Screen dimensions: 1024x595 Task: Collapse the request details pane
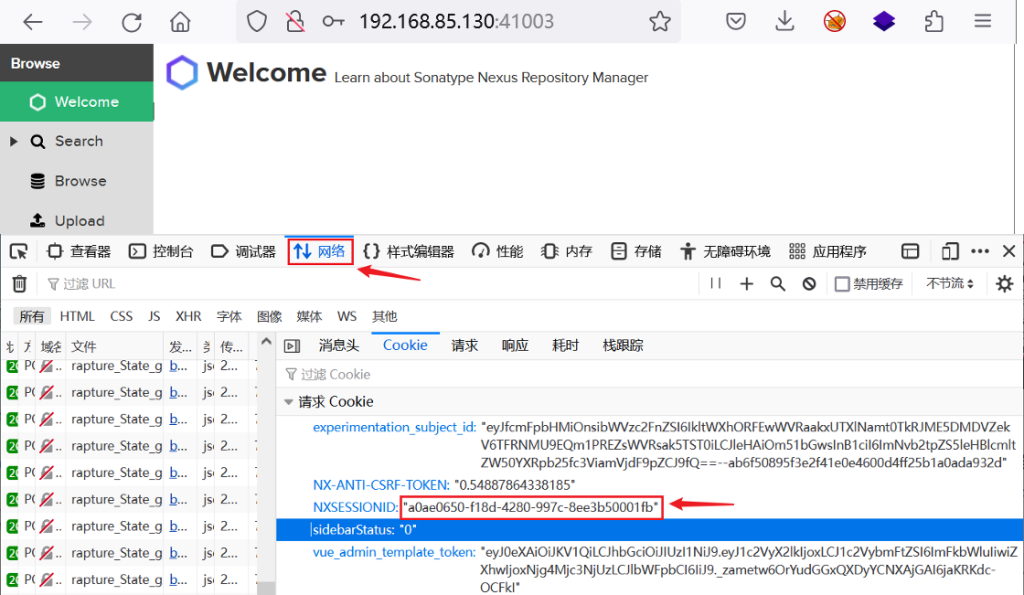(x=292, y=346)
